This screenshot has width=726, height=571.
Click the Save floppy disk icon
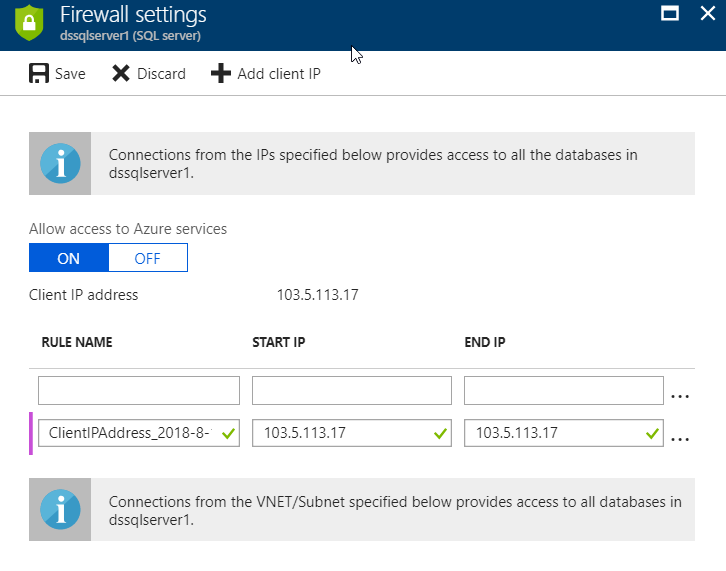[39, 73]
